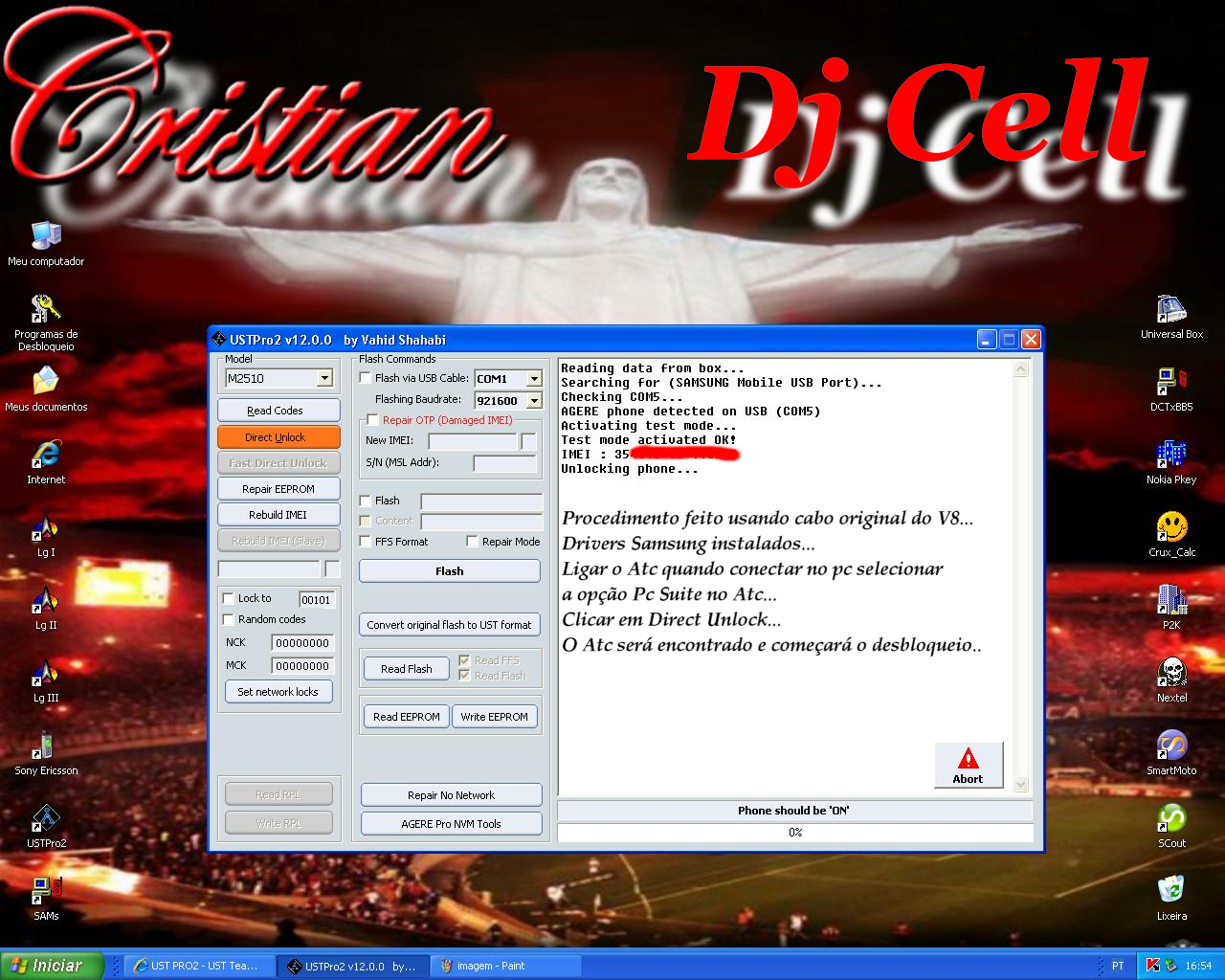
Task: Open the Iniciar start menu
Action: (52, 966)
